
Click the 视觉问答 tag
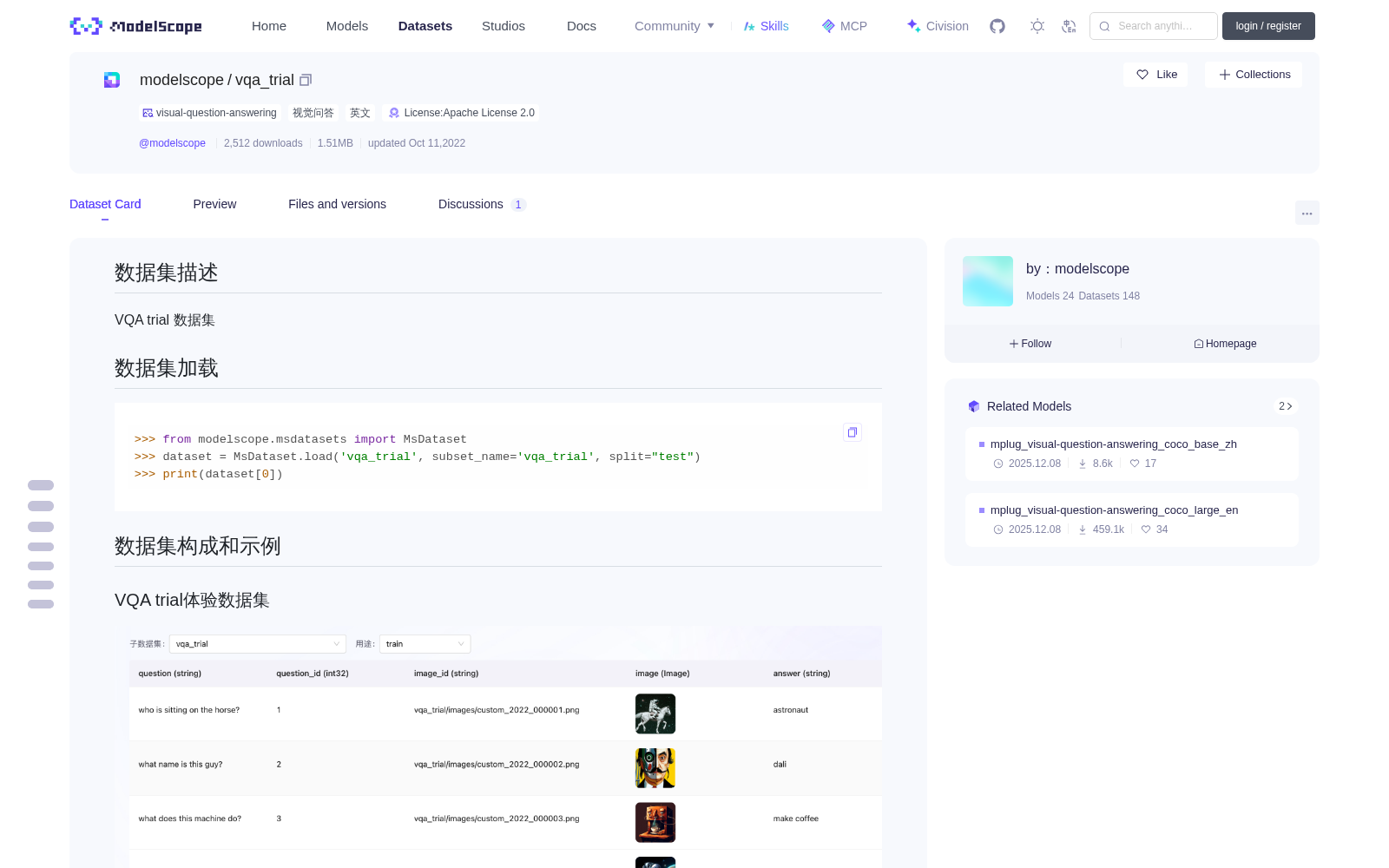(x=313, y=113)
